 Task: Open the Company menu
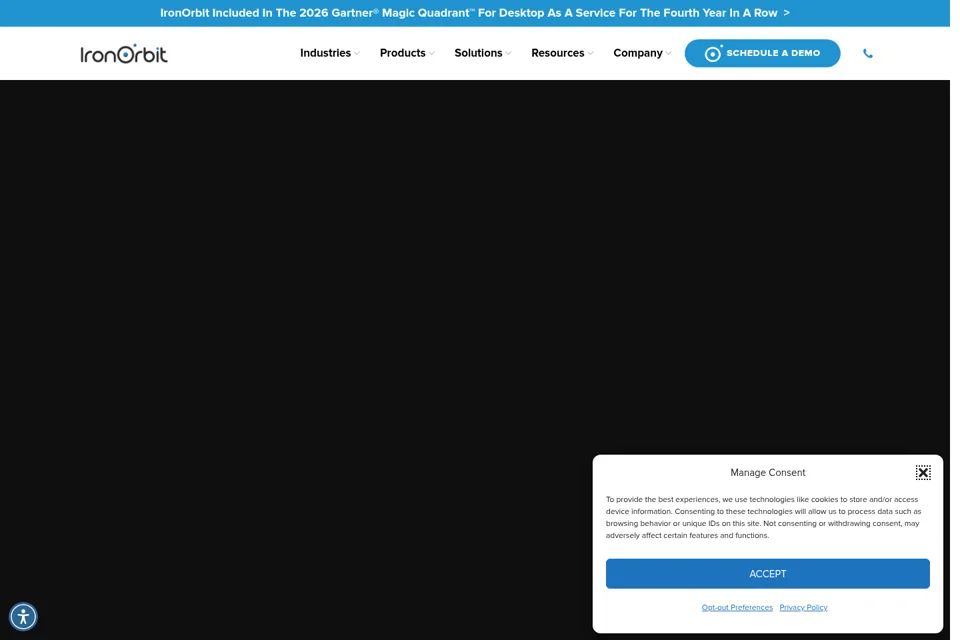(638, 53)
